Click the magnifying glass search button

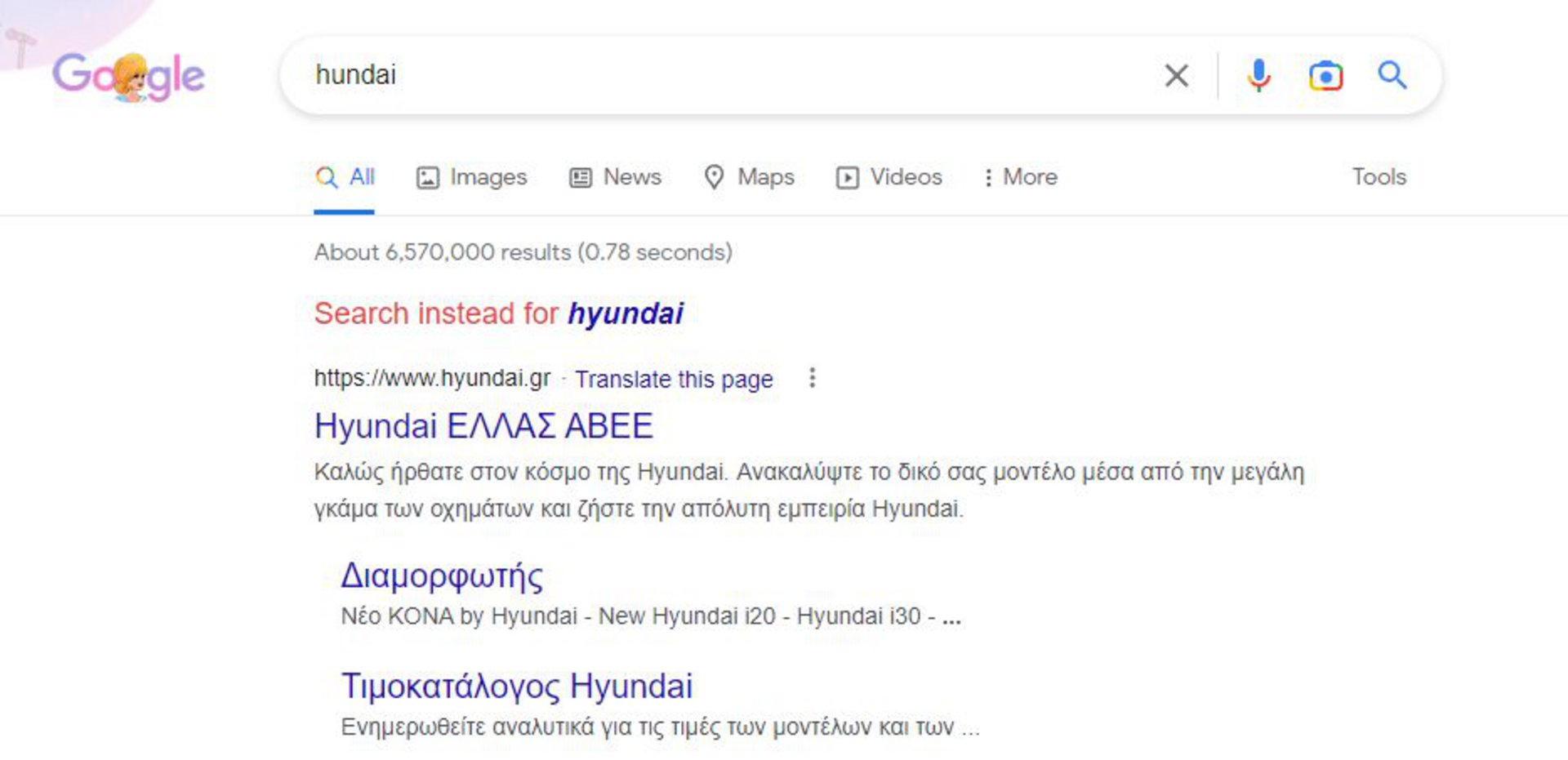(x=1392, y=76)
